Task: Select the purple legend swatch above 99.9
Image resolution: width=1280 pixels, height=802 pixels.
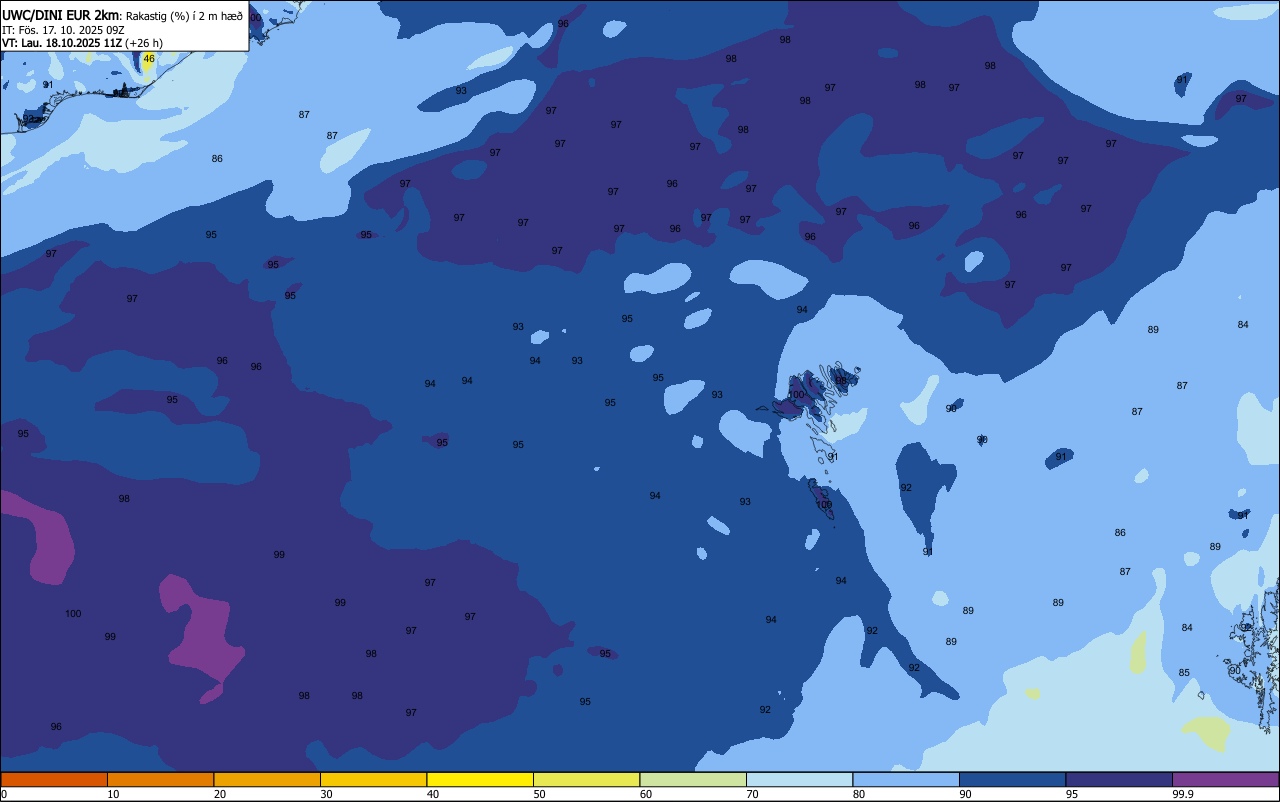Action: [1225, 779]
